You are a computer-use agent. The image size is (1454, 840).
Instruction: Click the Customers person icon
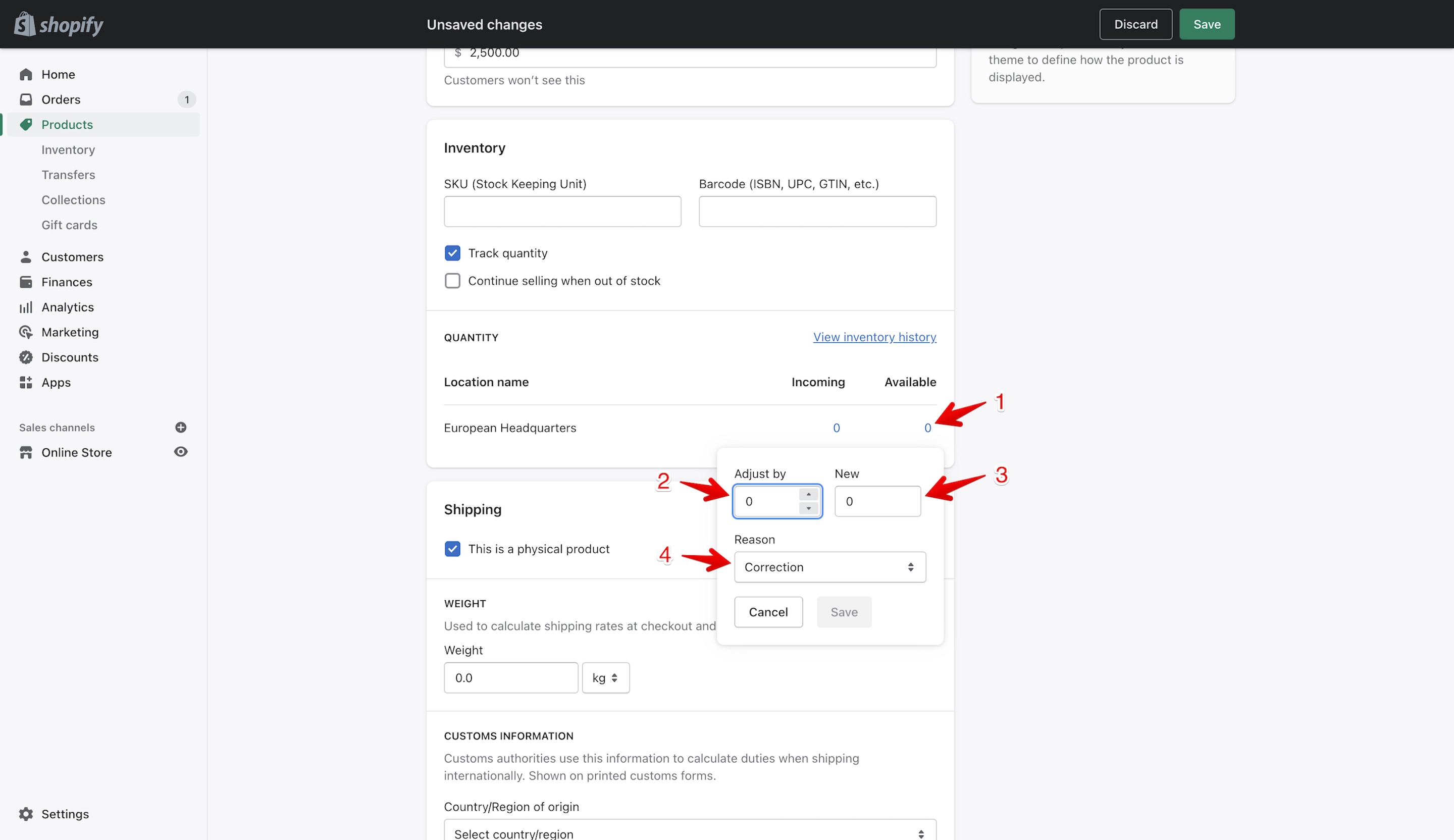coord(26,257)
